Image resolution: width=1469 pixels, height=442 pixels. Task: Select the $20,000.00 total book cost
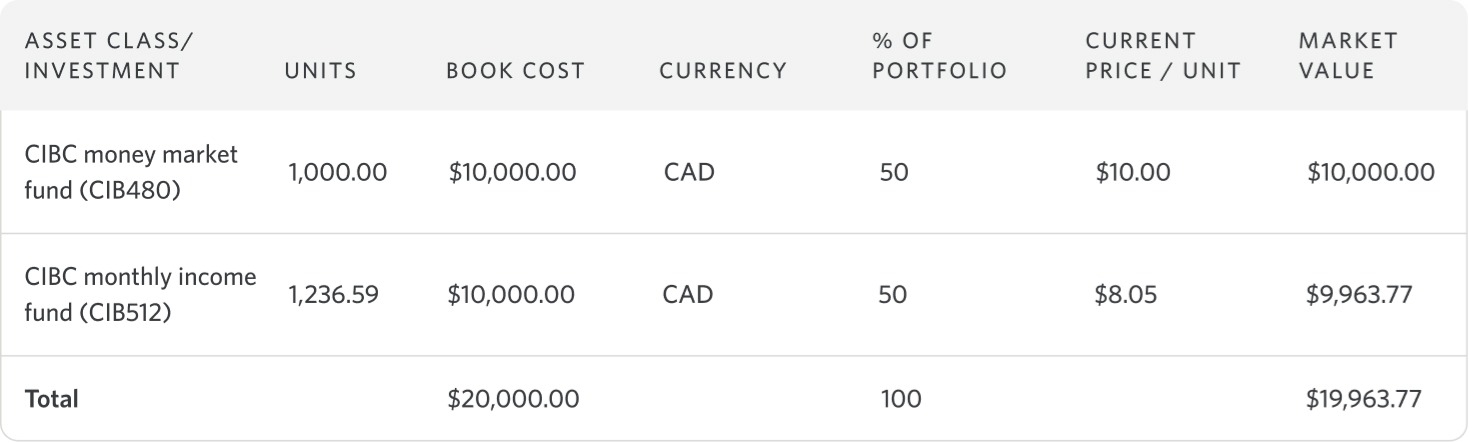click(513, 399)
